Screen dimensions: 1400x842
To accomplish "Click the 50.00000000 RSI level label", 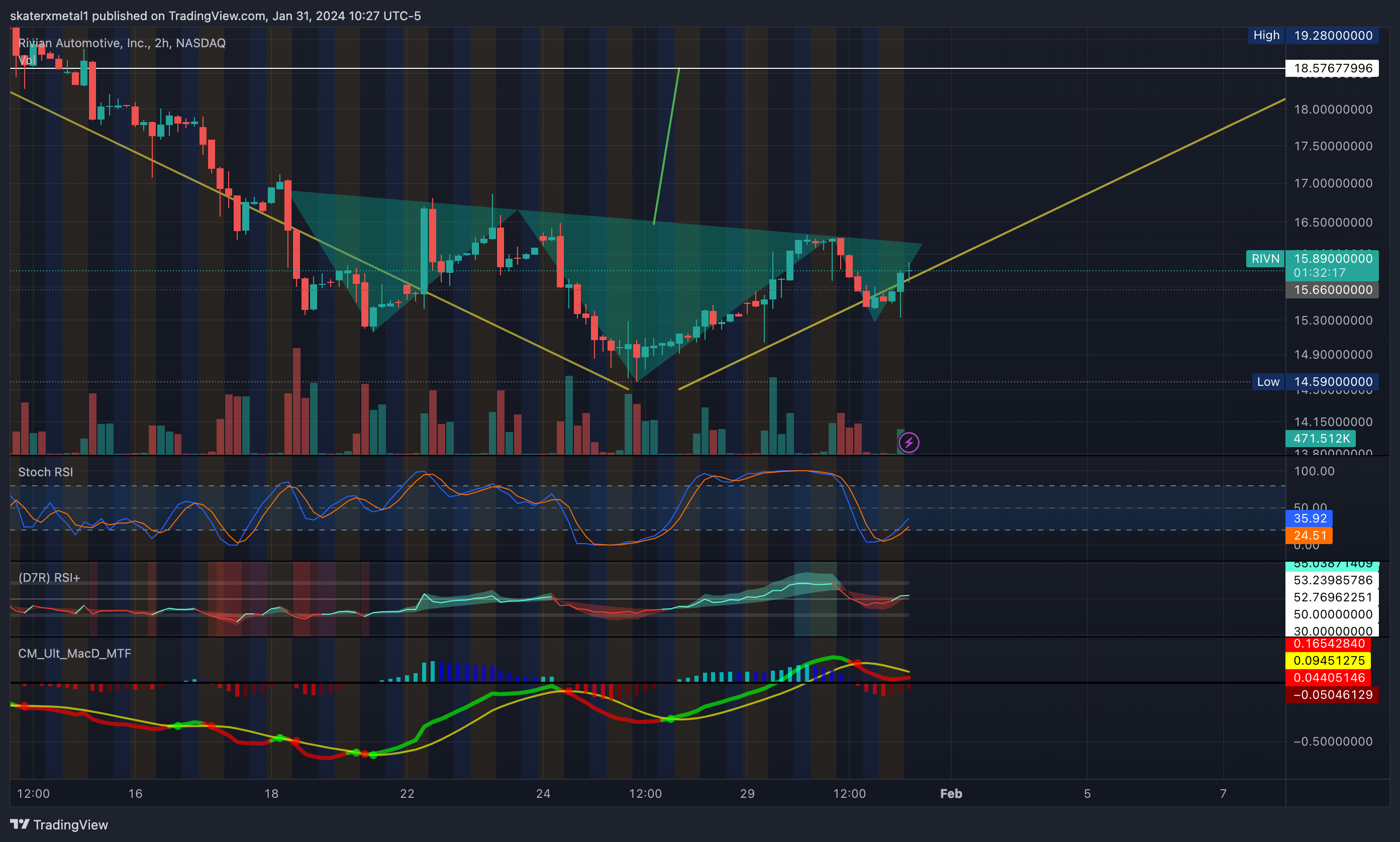I will pyautogui.click(x=1333, y=614).
